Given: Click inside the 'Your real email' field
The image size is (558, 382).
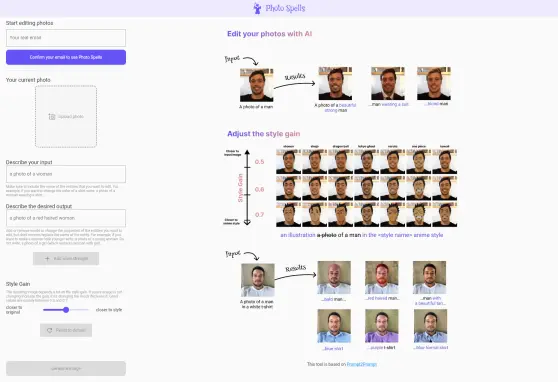Looking at the screenshot, I should click(x=66, y=38).
